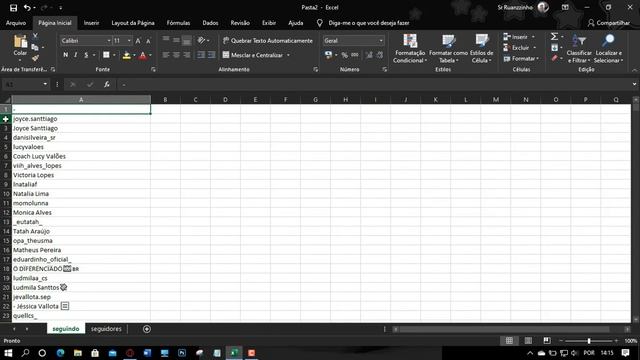640x360 pixels.
Task: Click the text orientation icon
Action: point(201,40)
